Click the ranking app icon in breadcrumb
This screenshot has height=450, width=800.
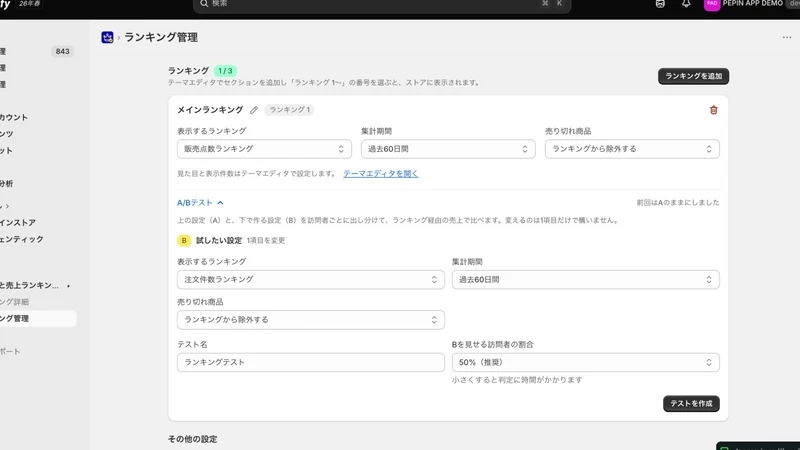tap(107, 37)
